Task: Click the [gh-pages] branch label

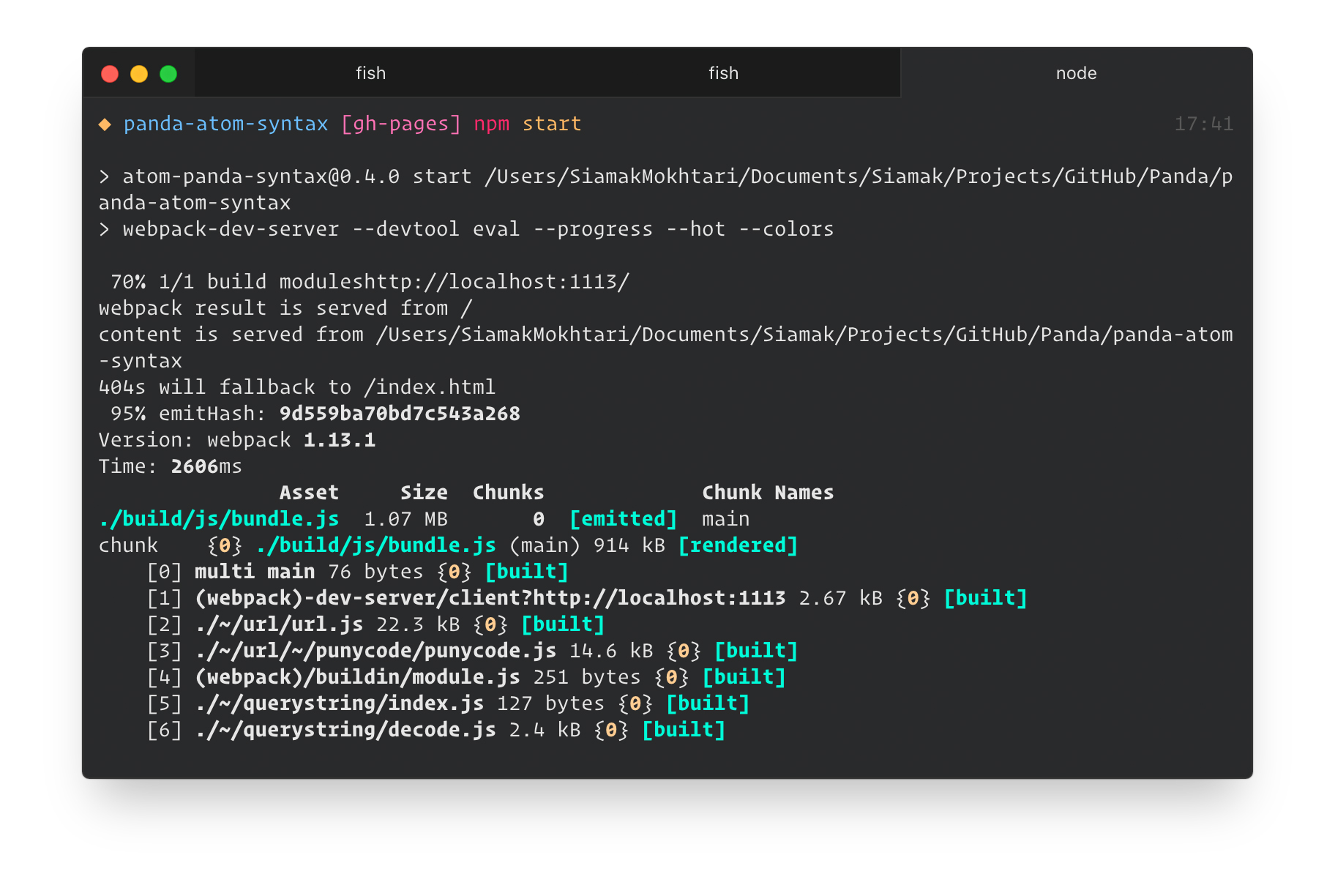Action: (401, 124)
